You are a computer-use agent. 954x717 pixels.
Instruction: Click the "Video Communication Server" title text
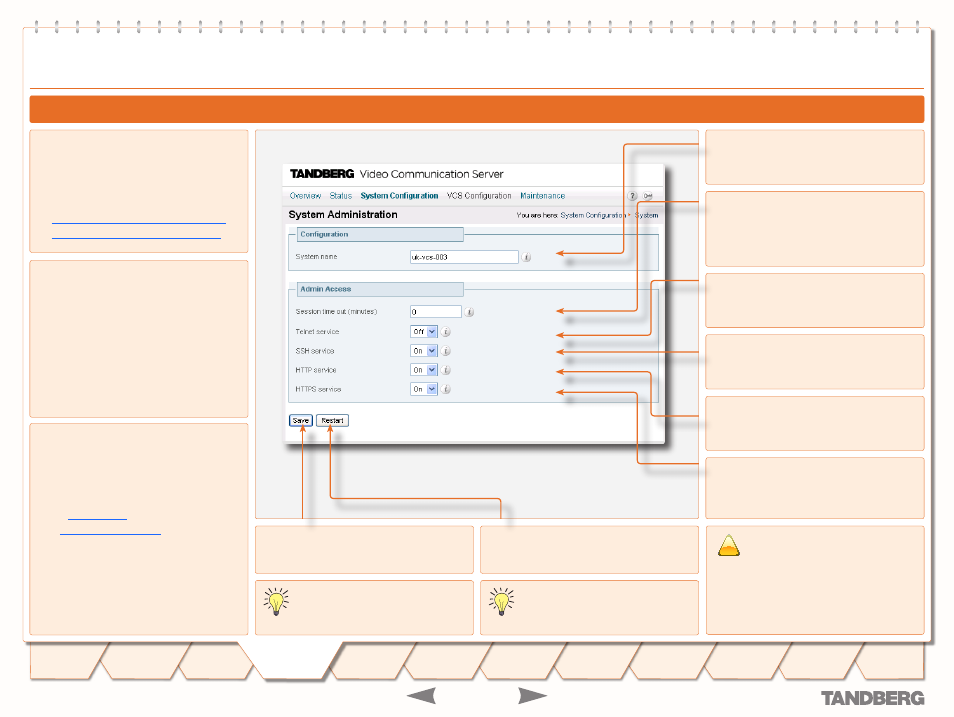(x=431, y=174)
